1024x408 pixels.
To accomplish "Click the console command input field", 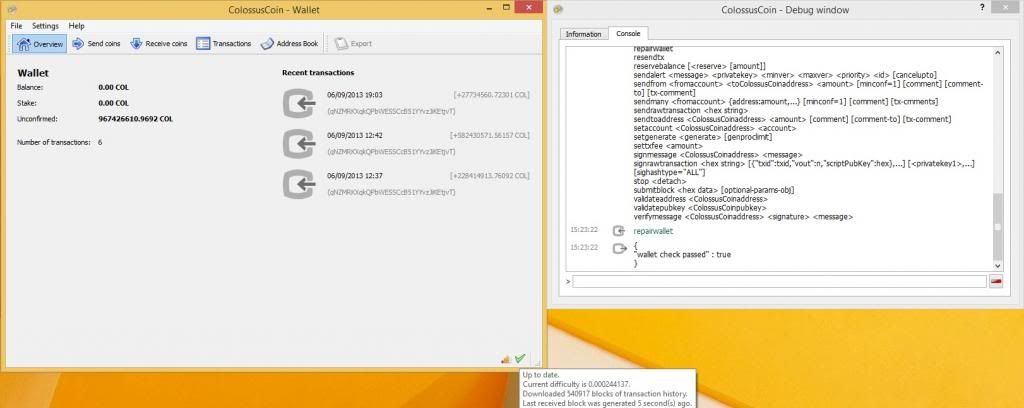I will point(779,281).
